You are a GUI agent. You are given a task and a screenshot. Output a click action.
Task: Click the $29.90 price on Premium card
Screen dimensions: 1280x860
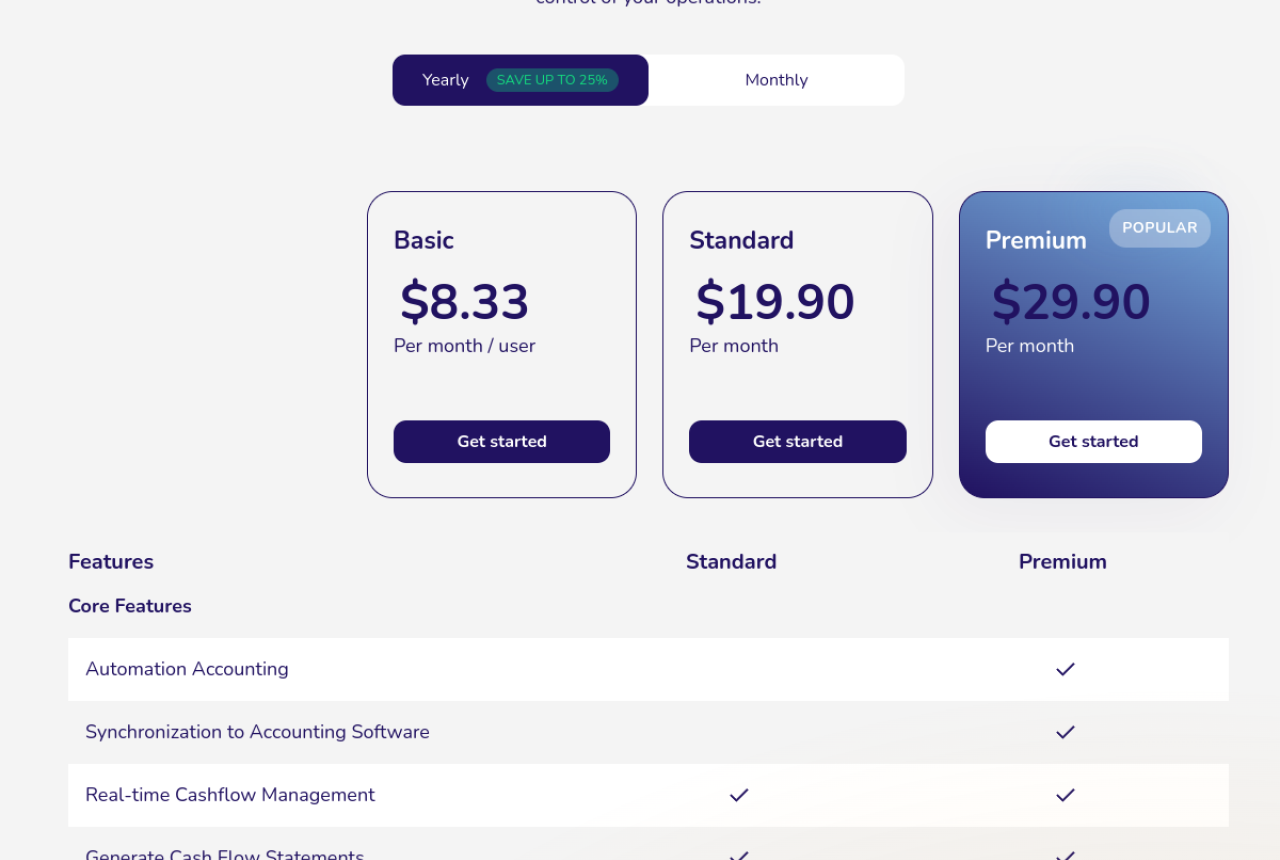(x=1070, y=302)
